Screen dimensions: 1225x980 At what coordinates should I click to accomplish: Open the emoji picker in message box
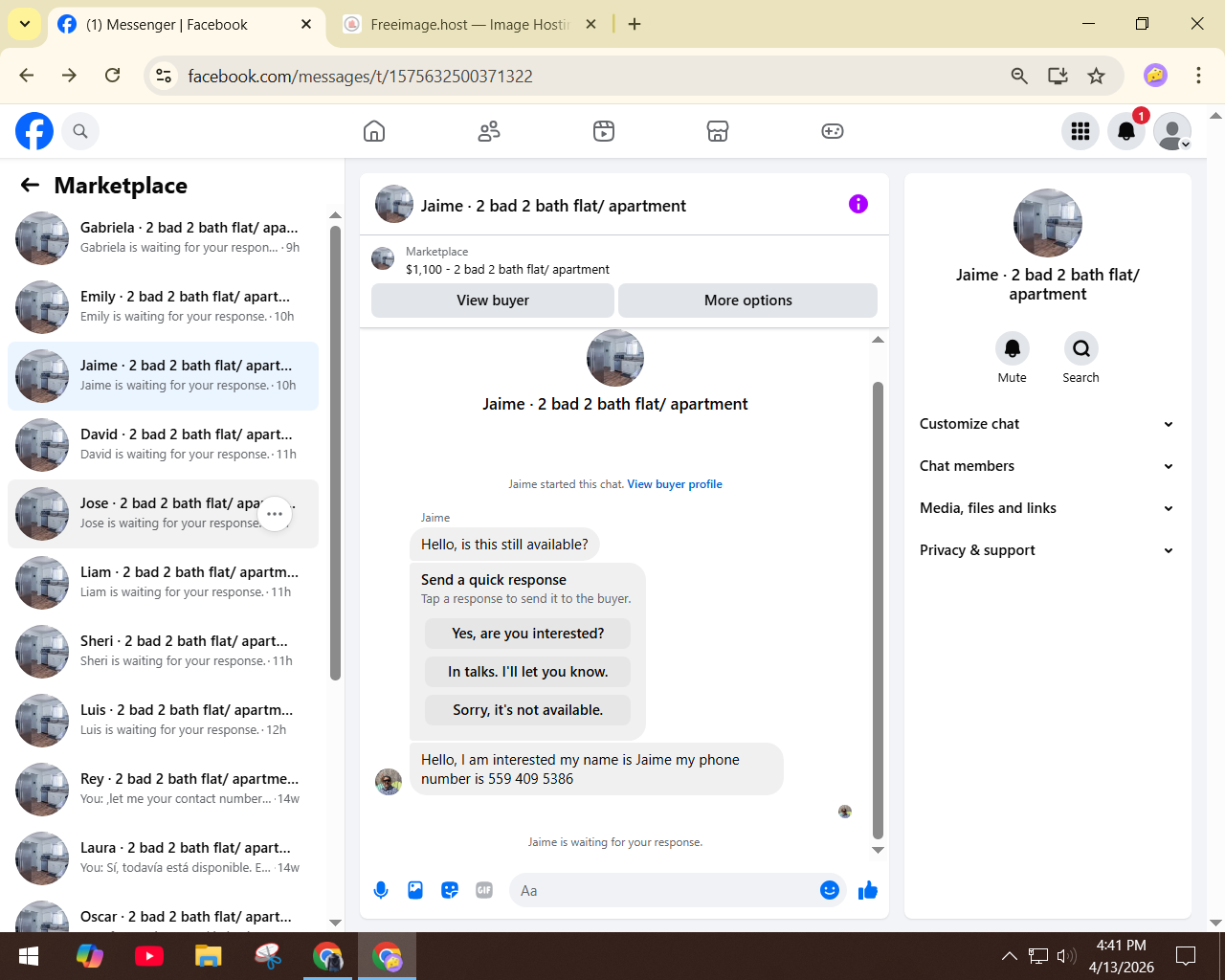coord(830,891)
